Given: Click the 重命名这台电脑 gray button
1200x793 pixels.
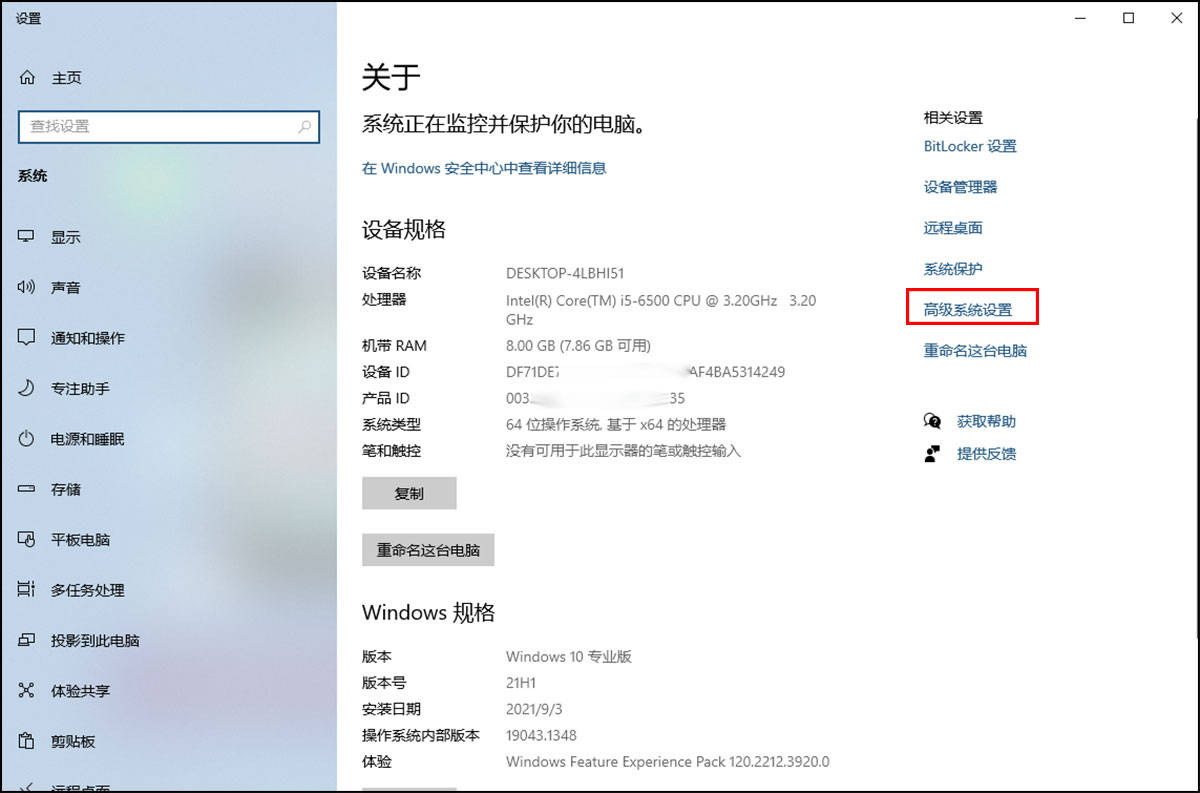Looking at the screenshot, I should 428,550.
